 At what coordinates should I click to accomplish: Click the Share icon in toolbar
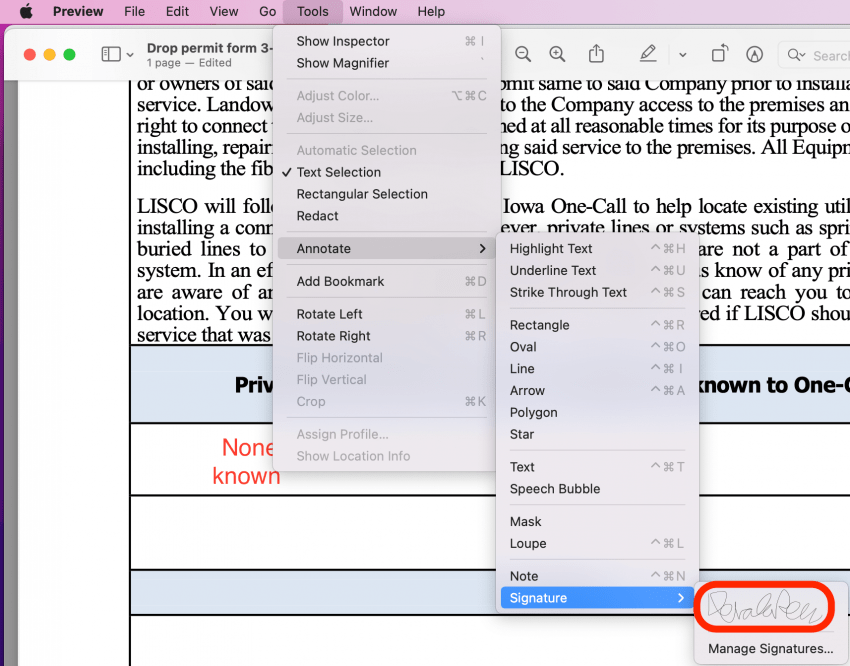597,54
